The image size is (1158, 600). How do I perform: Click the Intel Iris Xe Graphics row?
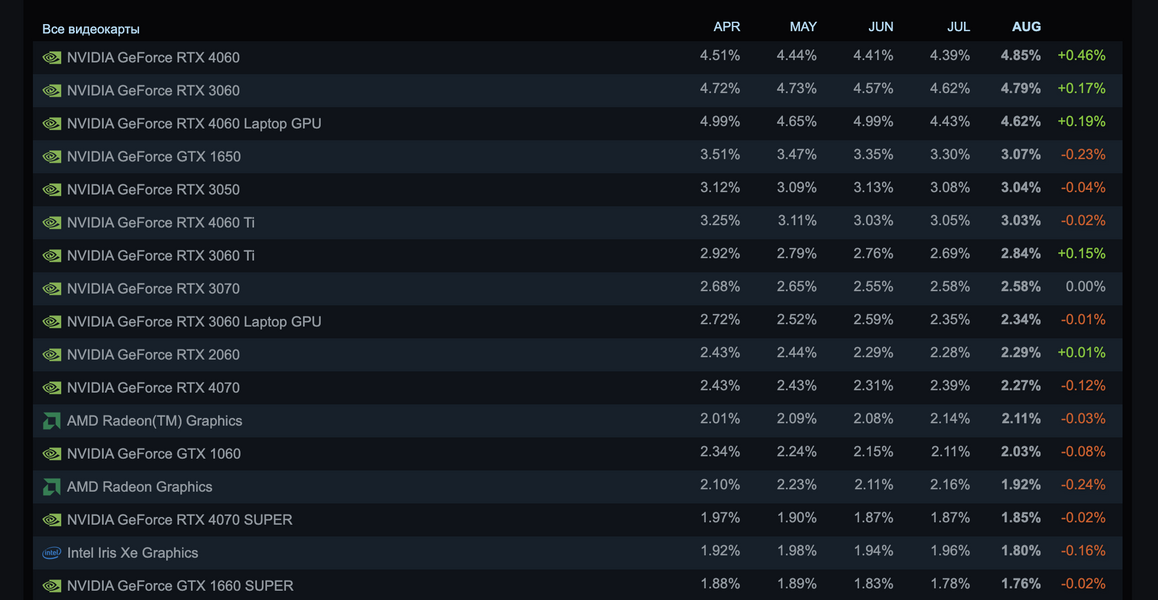tap(132, 553)
